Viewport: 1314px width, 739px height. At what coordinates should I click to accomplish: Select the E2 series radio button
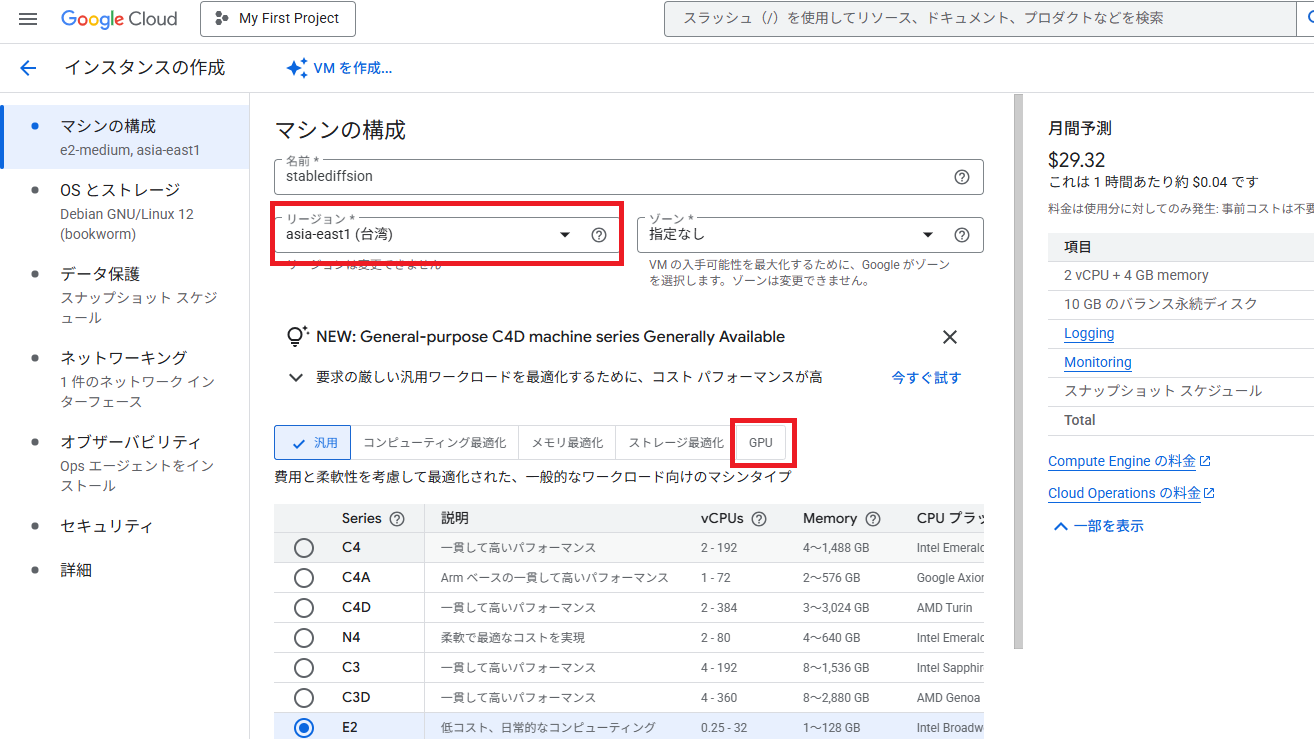pos(304,728)
